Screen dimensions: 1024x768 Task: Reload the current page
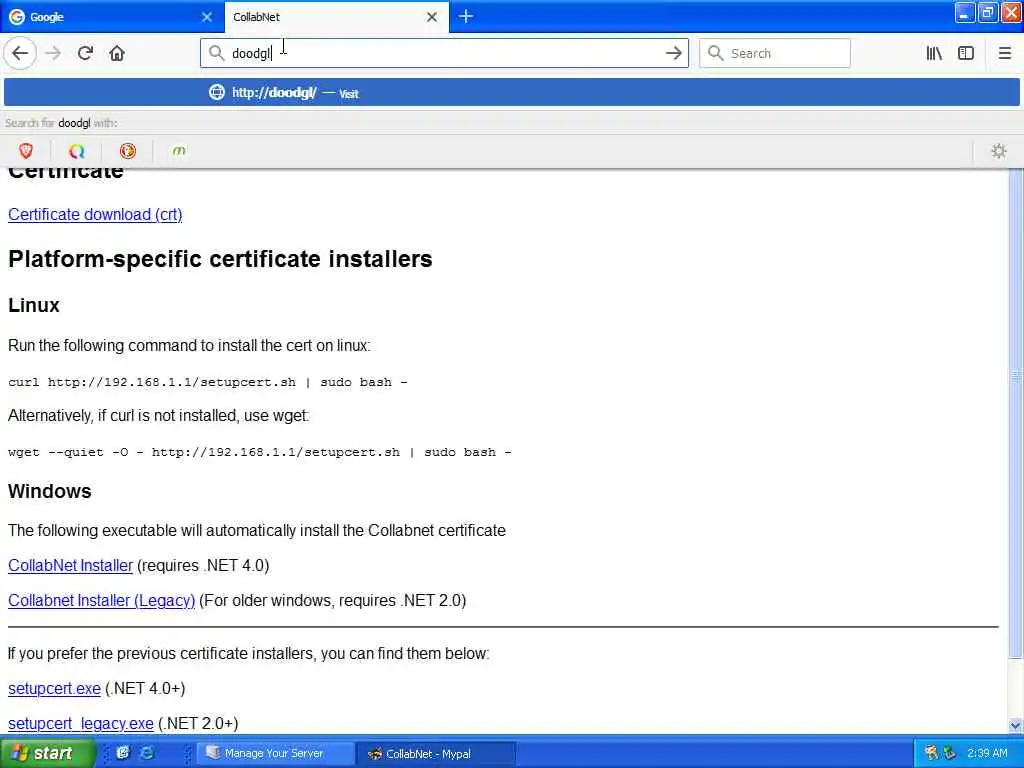85,53
